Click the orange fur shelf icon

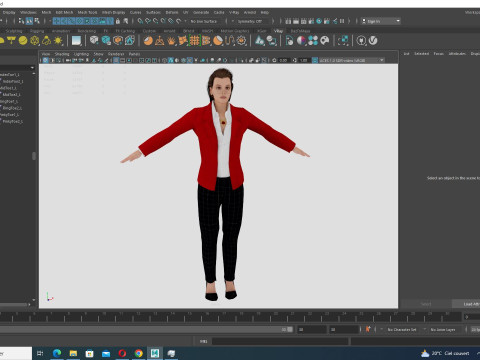click(171, 41)
